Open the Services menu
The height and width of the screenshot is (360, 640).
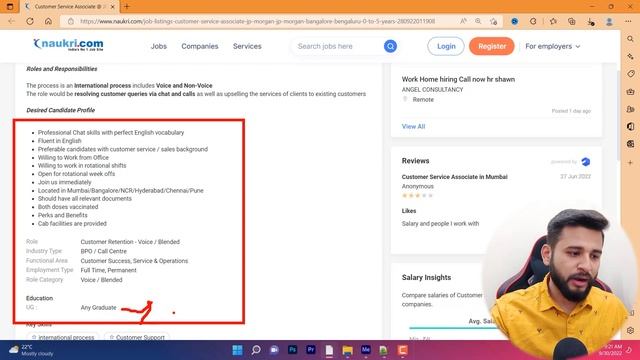tap(247, 46)
